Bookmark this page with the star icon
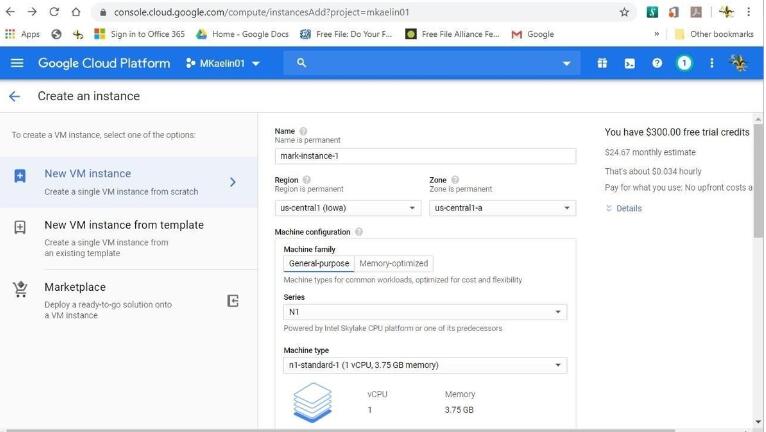This screenshot has height=432, width=766. 624,12
